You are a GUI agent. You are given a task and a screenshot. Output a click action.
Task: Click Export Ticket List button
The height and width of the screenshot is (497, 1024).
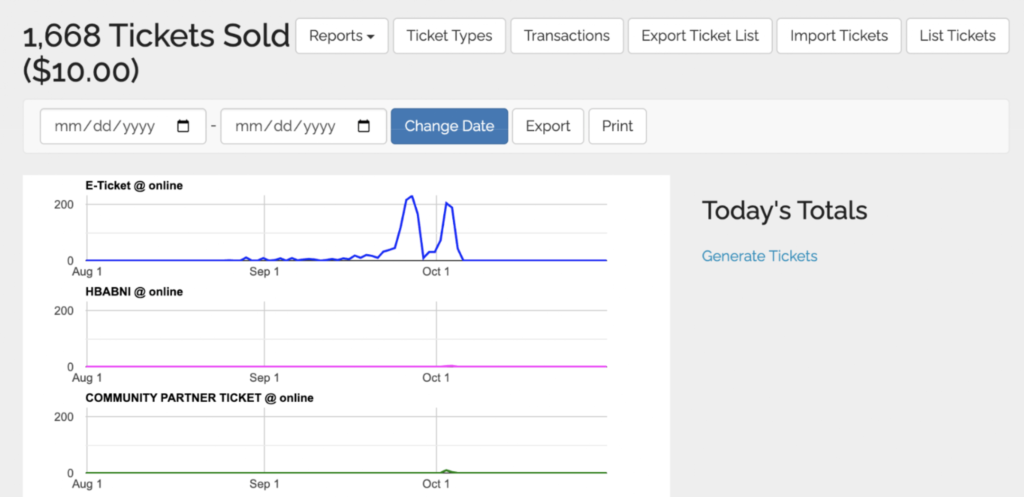point(699,36)
